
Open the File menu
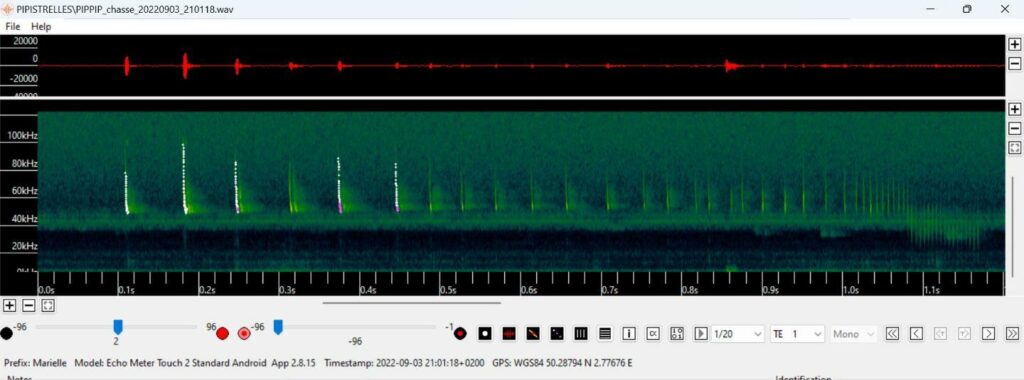click(12, 27)
